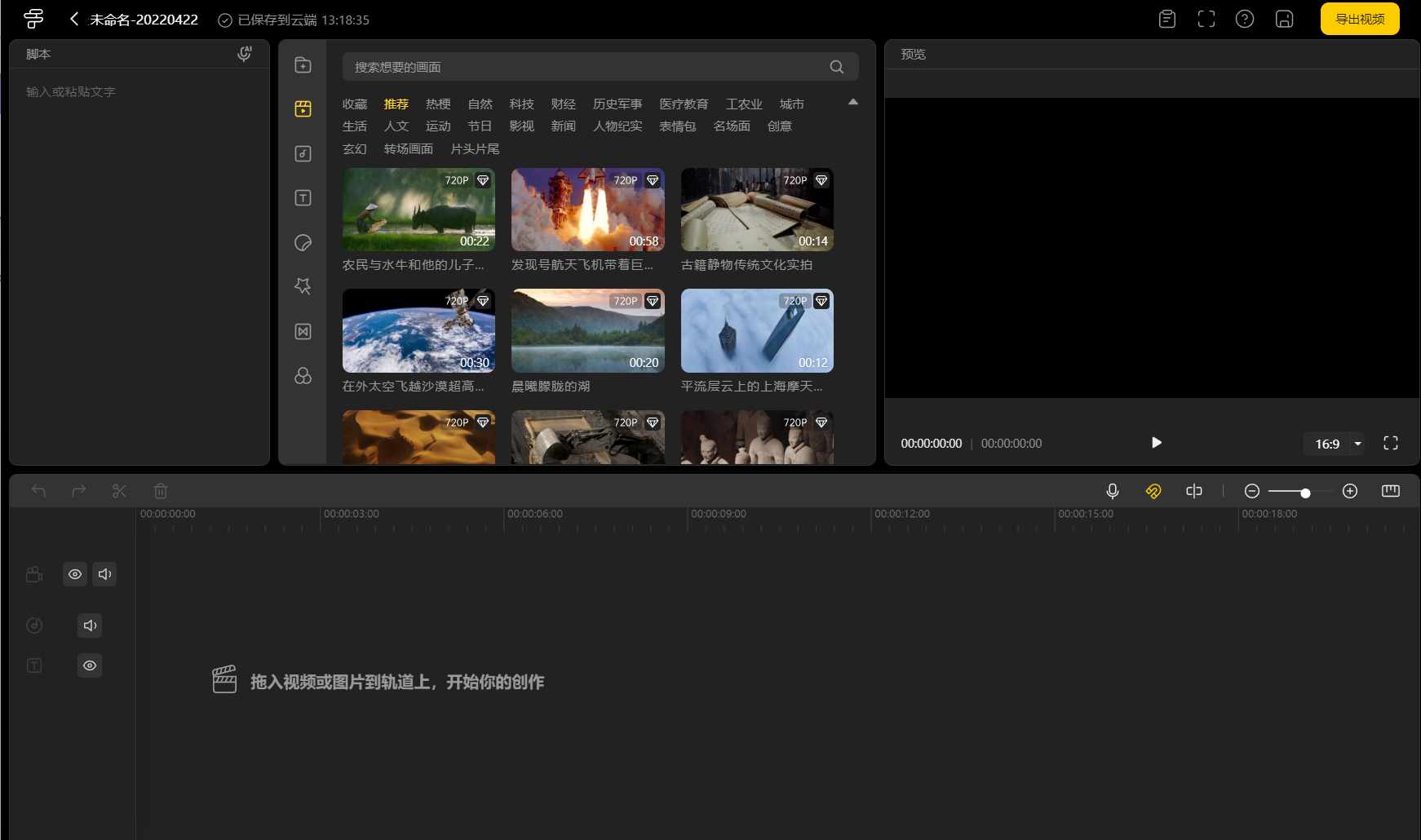Viewport: 1421px width, 840px height.
Task: Select the 自然 category tab
Action: (x=480, y=104)
